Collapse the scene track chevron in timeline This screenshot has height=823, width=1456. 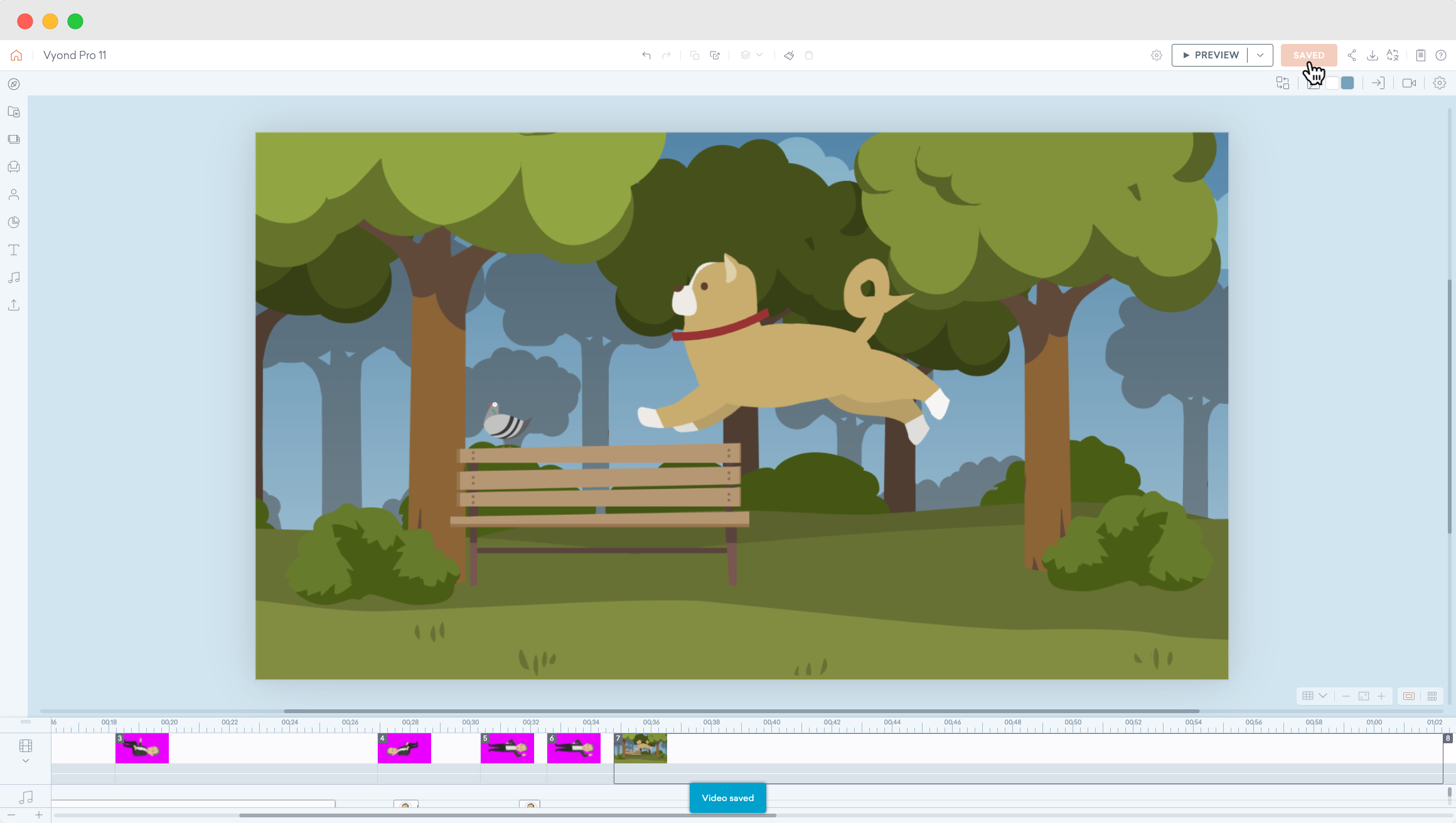tap(26, 761)
